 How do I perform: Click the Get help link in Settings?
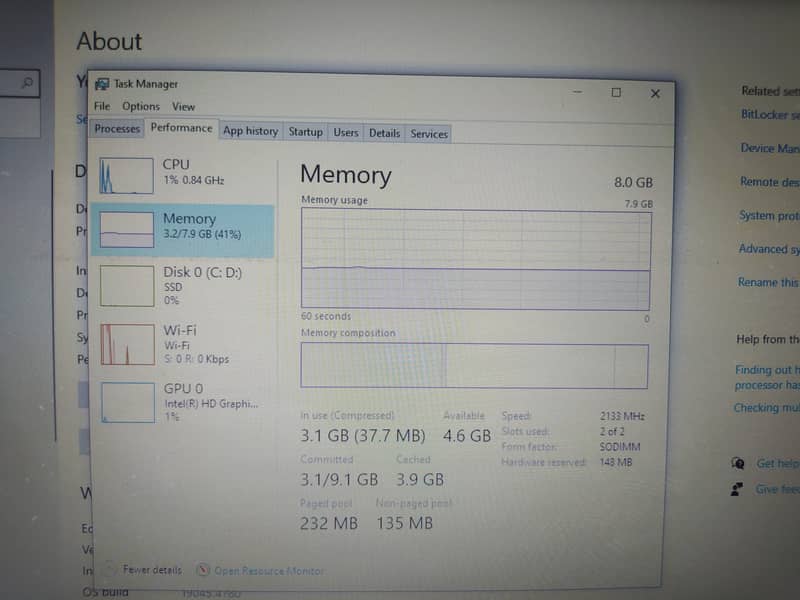click(778, 463)
